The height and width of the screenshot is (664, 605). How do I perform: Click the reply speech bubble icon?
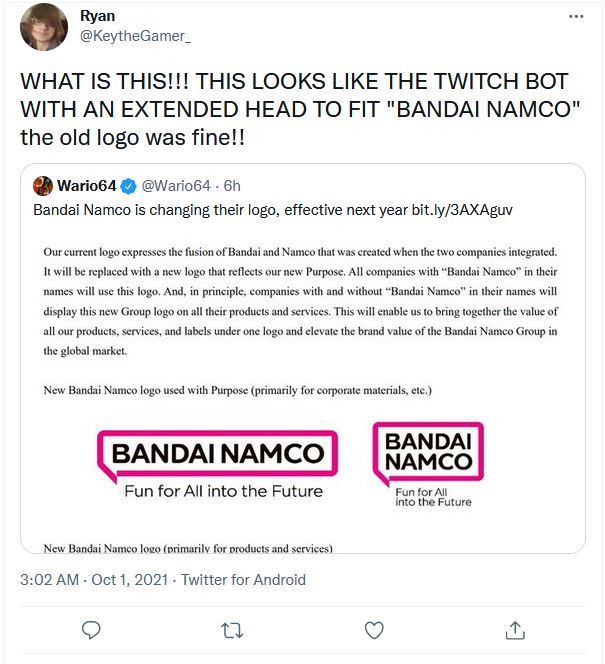(x=91, y=629)
